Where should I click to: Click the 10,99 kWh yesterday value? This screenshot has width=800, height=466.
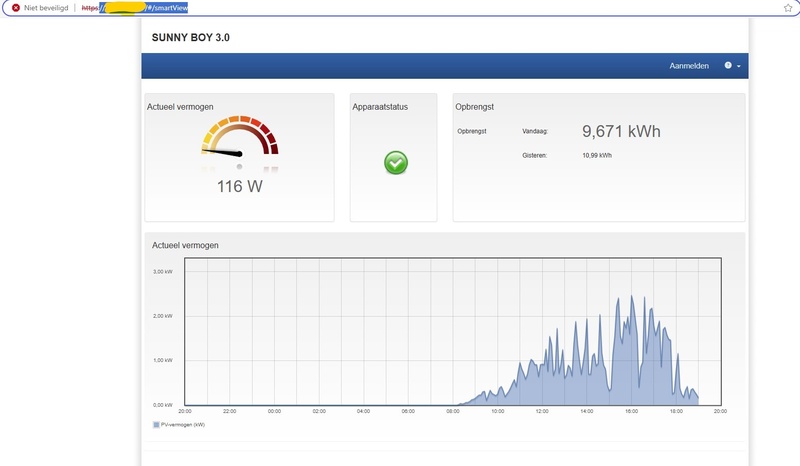[x=597, y=155]
